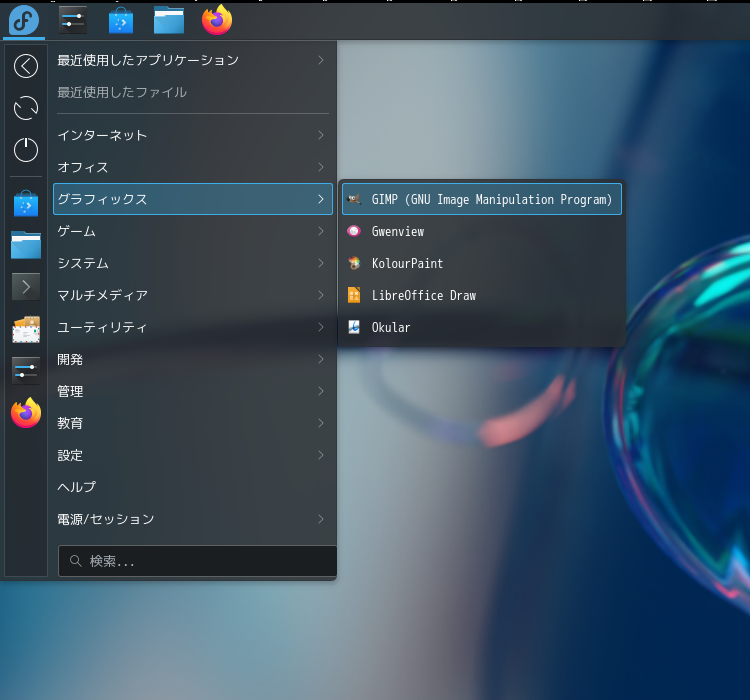Click the Fedora application launcher icon

click(x=24, y=21)
